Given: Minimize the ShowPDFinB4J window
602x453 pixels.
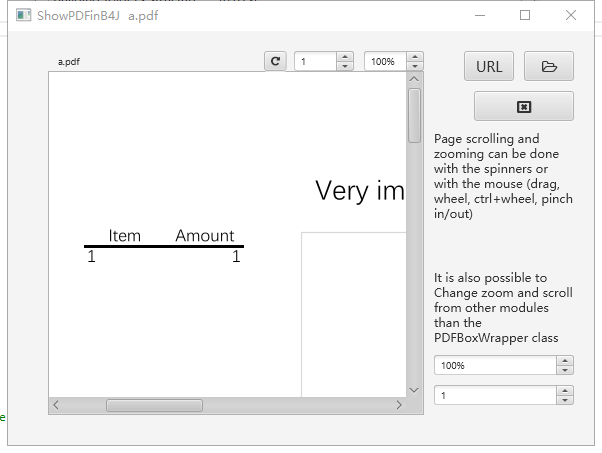Looking at the screenshot, I should (480, 15).
